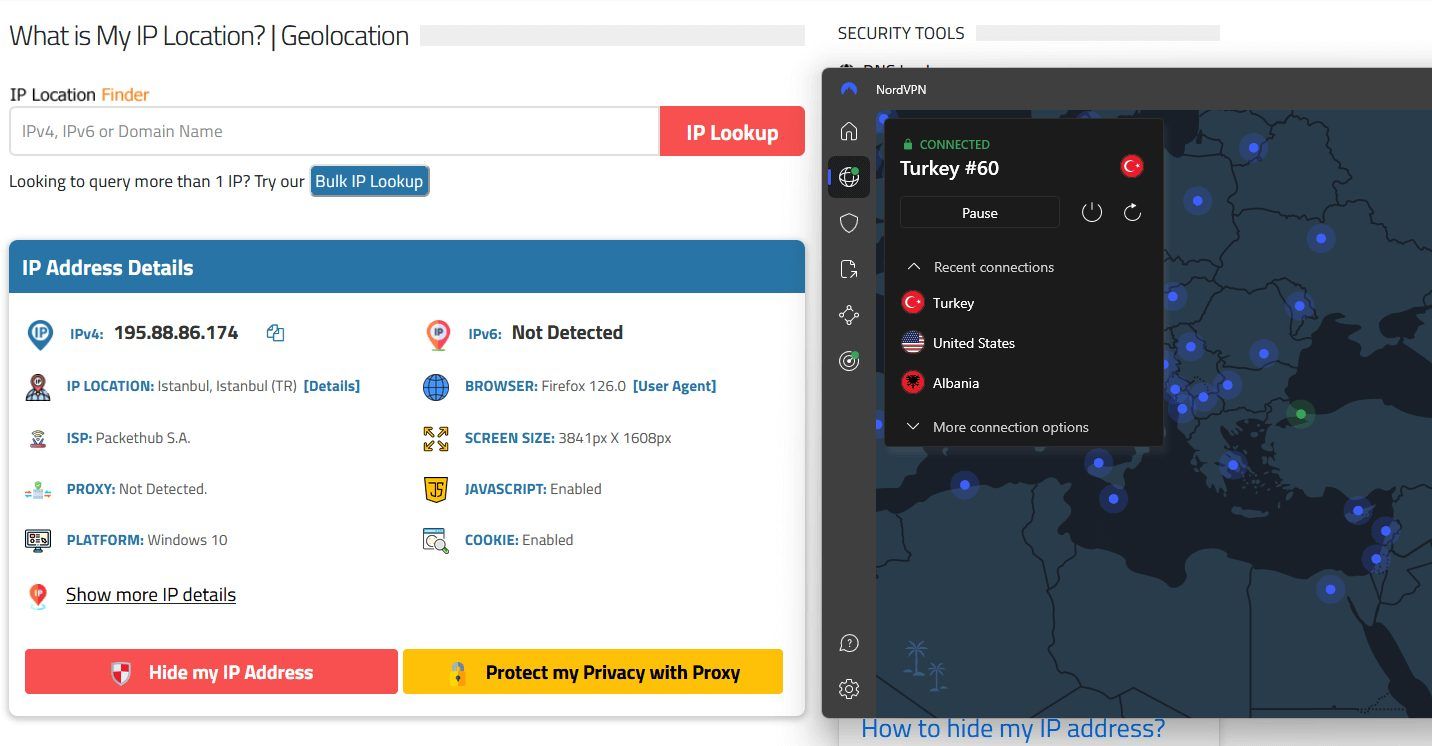Open Bulk IP Lookup
Viewport: 1432px width, 746px height.
[x=369, y=181]
